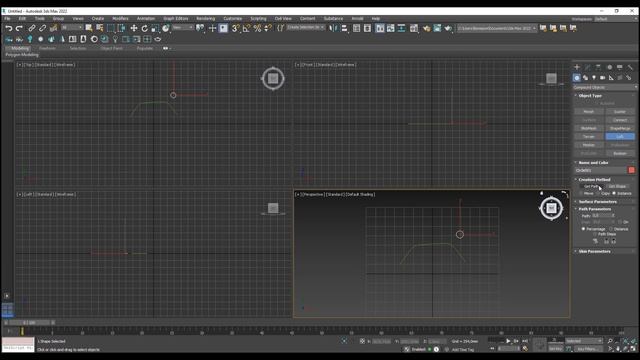This screenshot has height=360, width=640.
Task: Open the File menu
Action: pyautogui.click(x=7, y=18)
